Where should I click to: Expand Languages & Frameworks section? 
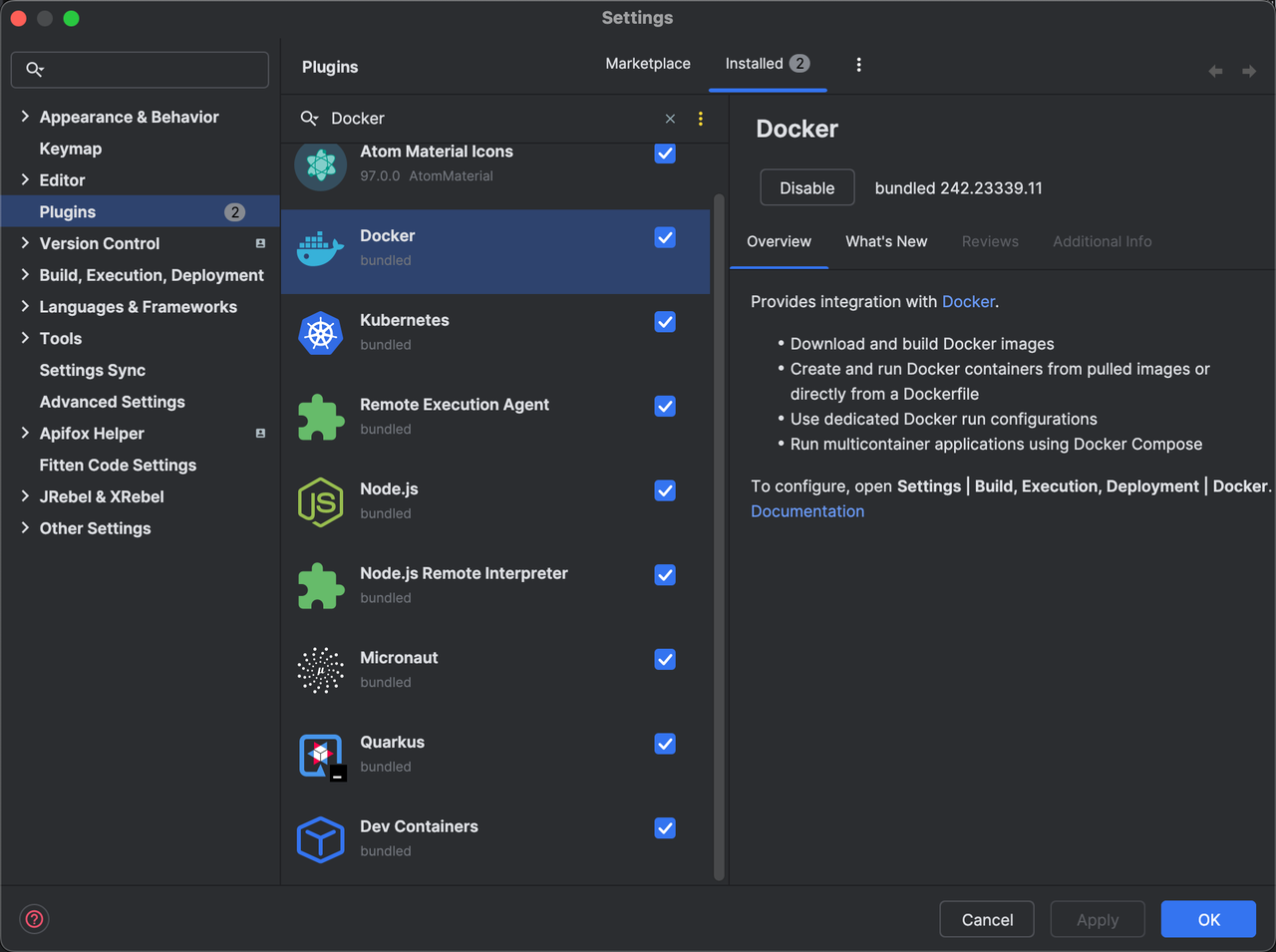click(25, 307)
